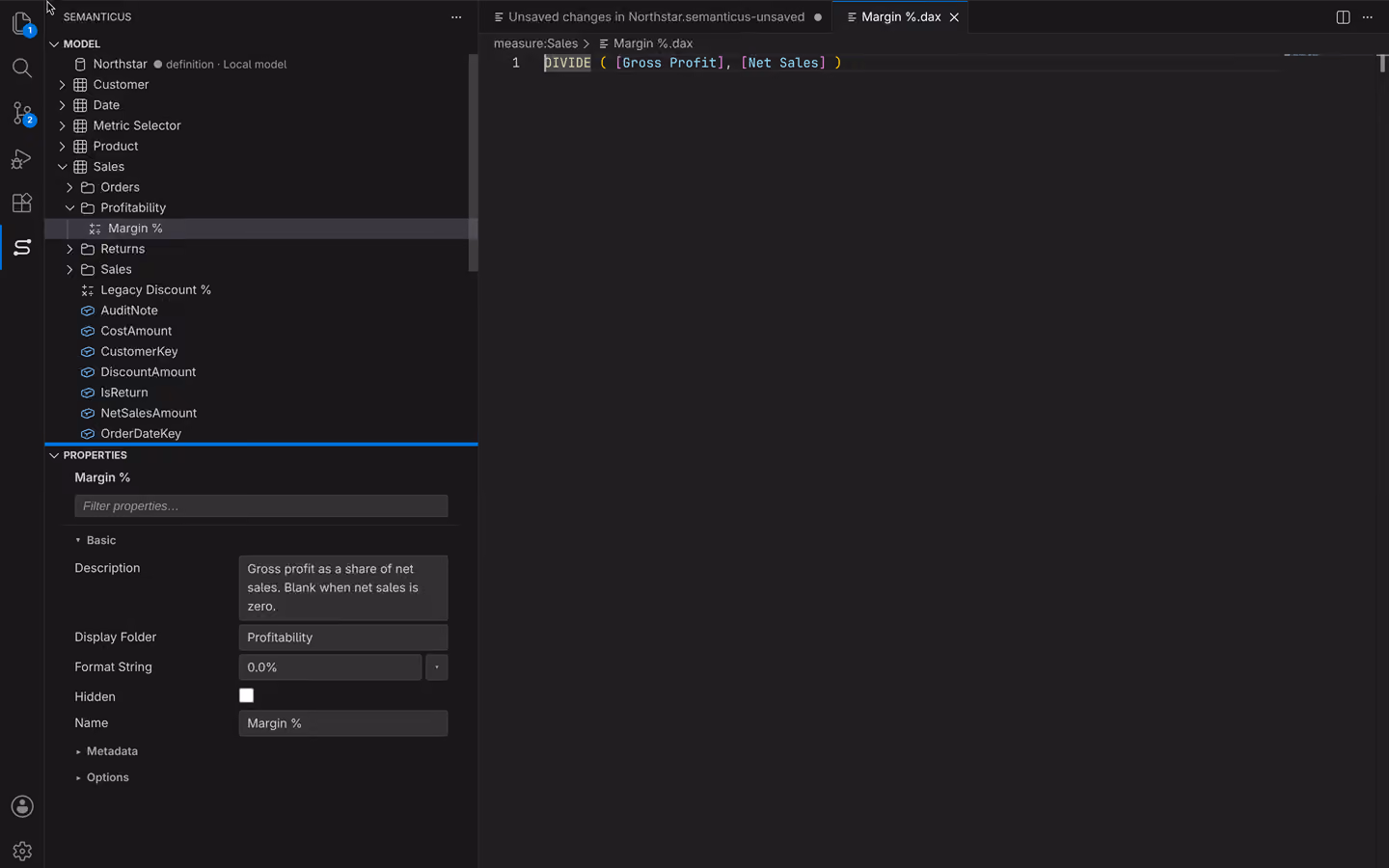Click the IsReturn column icon
Viewport: 1389px width, 868px height.
pos(88,393)
